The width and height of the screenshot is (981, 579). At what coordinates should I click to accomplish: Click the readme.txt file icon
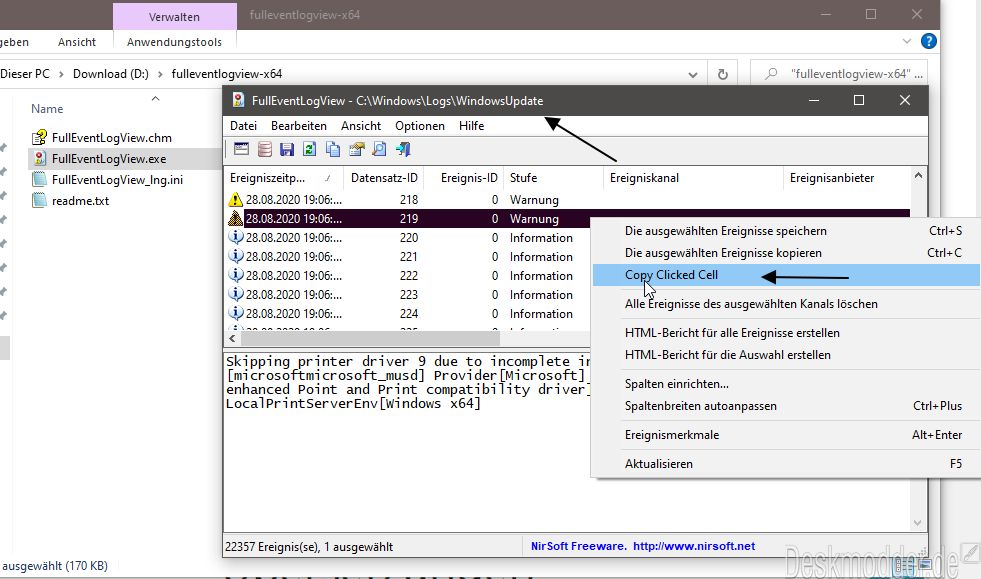[39, 200]
